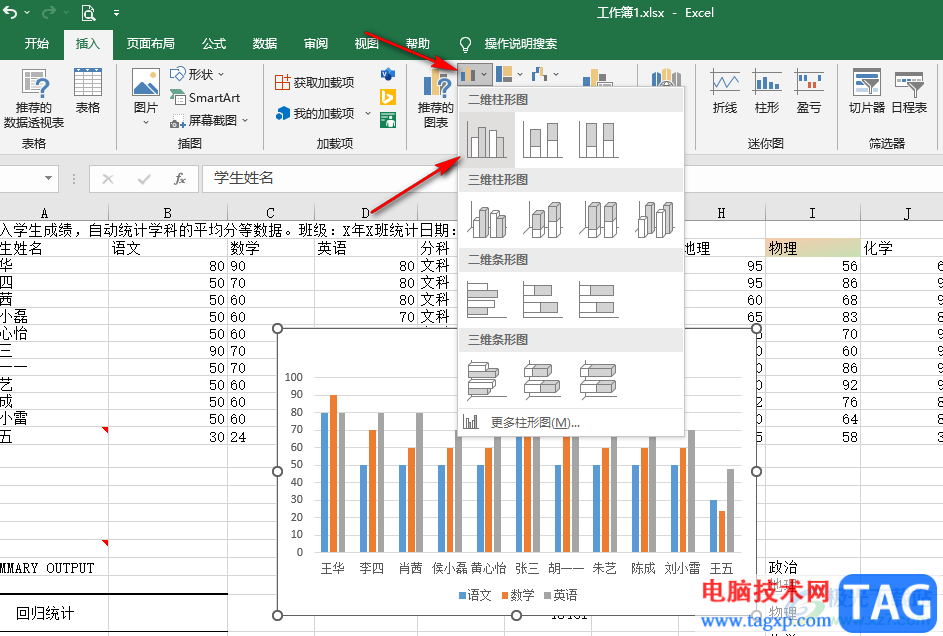
Task: Expand 我的加载项 dropdown arrow
Action: point(368,114)
